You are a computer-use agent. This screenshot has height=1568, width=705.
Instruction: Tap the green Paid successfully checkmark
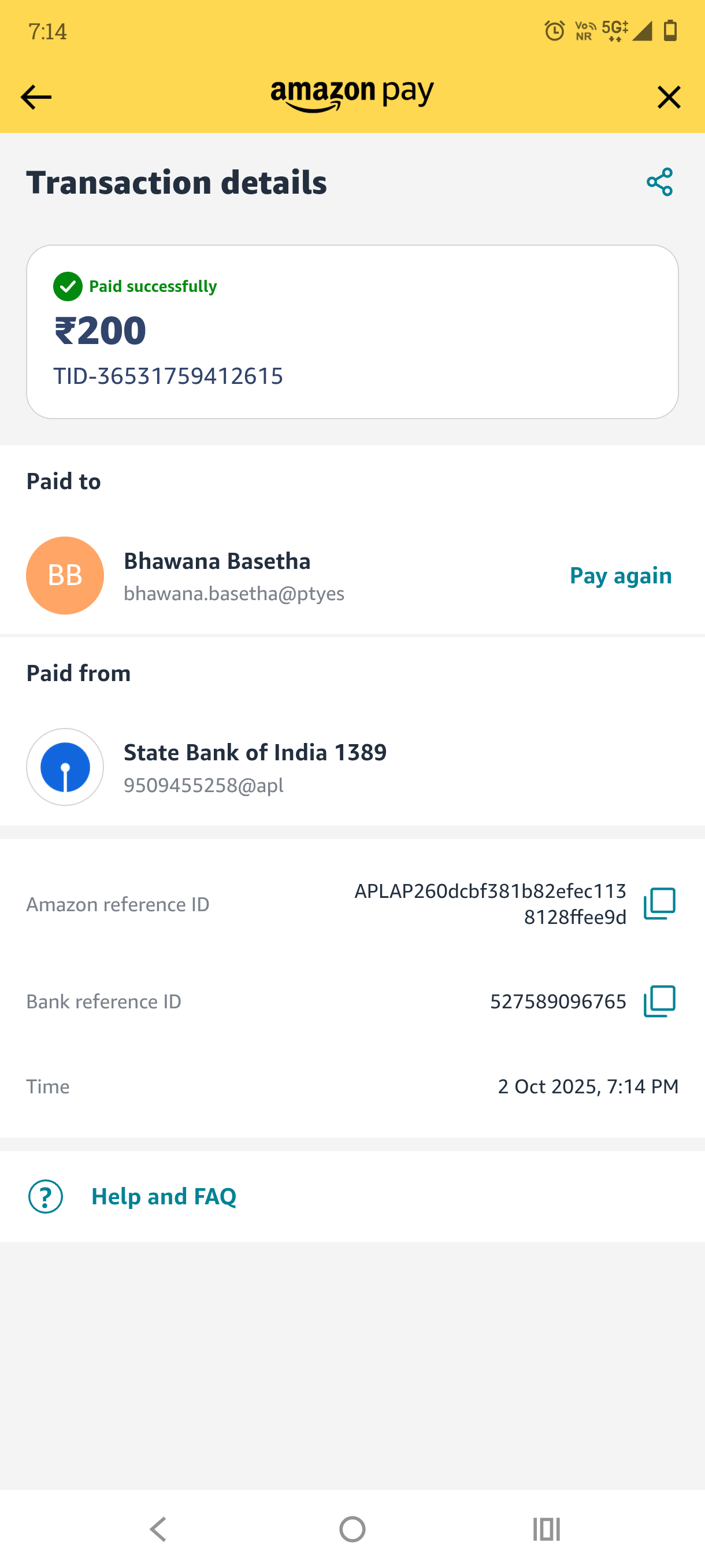[68, 286]
